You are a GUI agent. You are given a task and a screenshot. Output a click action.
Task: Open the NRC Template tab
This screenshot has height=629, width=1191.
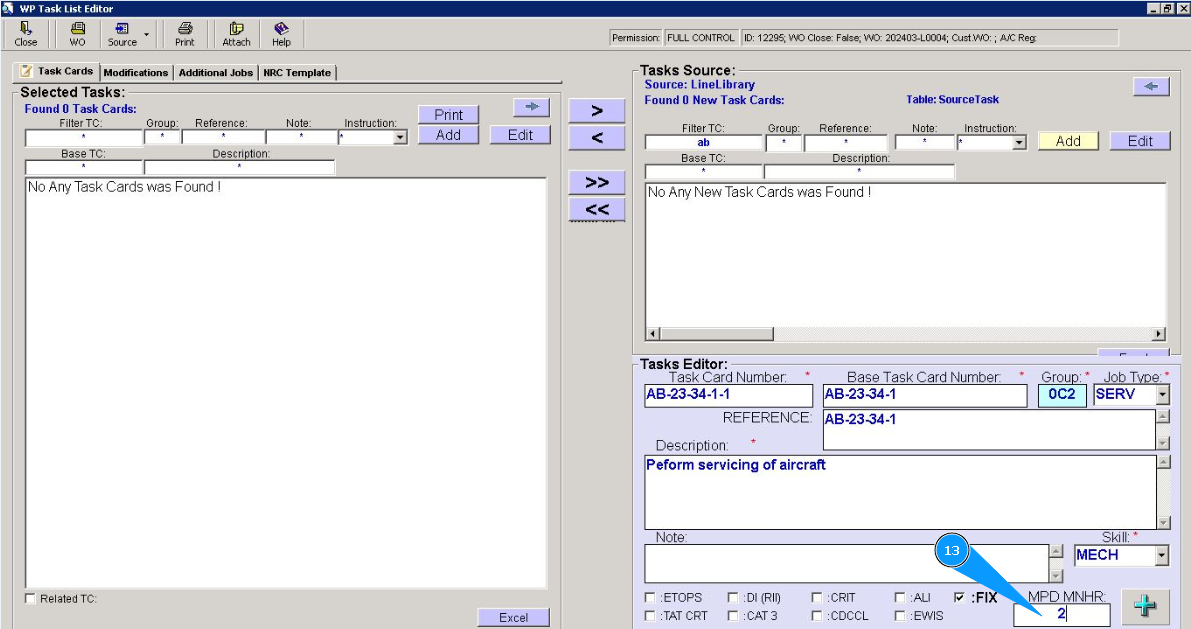click(297, 73)
